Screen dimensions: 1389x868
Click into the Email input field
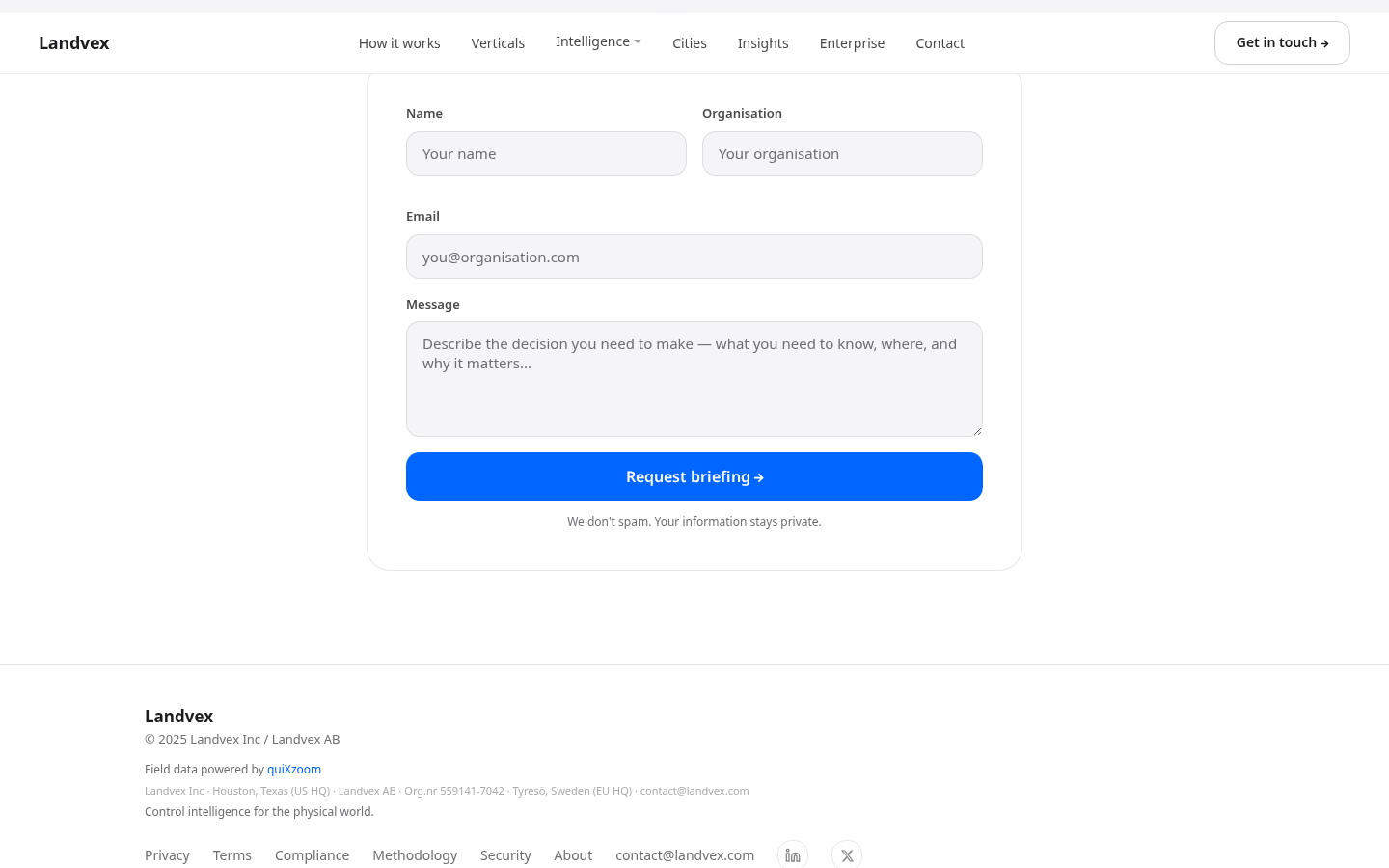(x=694, y=257)
